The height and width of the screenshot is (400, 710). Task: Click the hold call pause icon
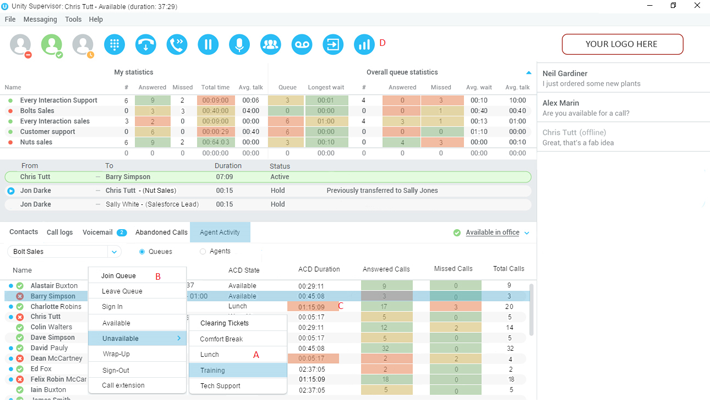coord(208,44)
